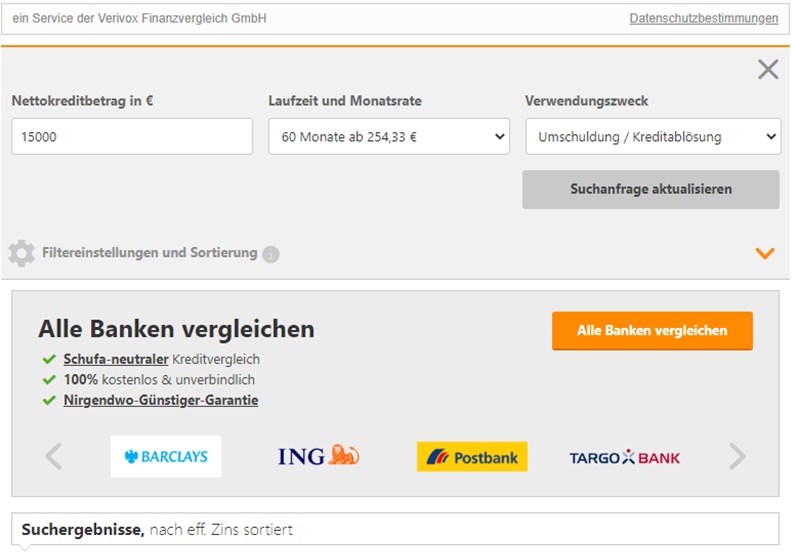Click the Nettokreditbetrag input field
Screen dimensions: 792x554
pyautogui.click(x=132, y=137)
